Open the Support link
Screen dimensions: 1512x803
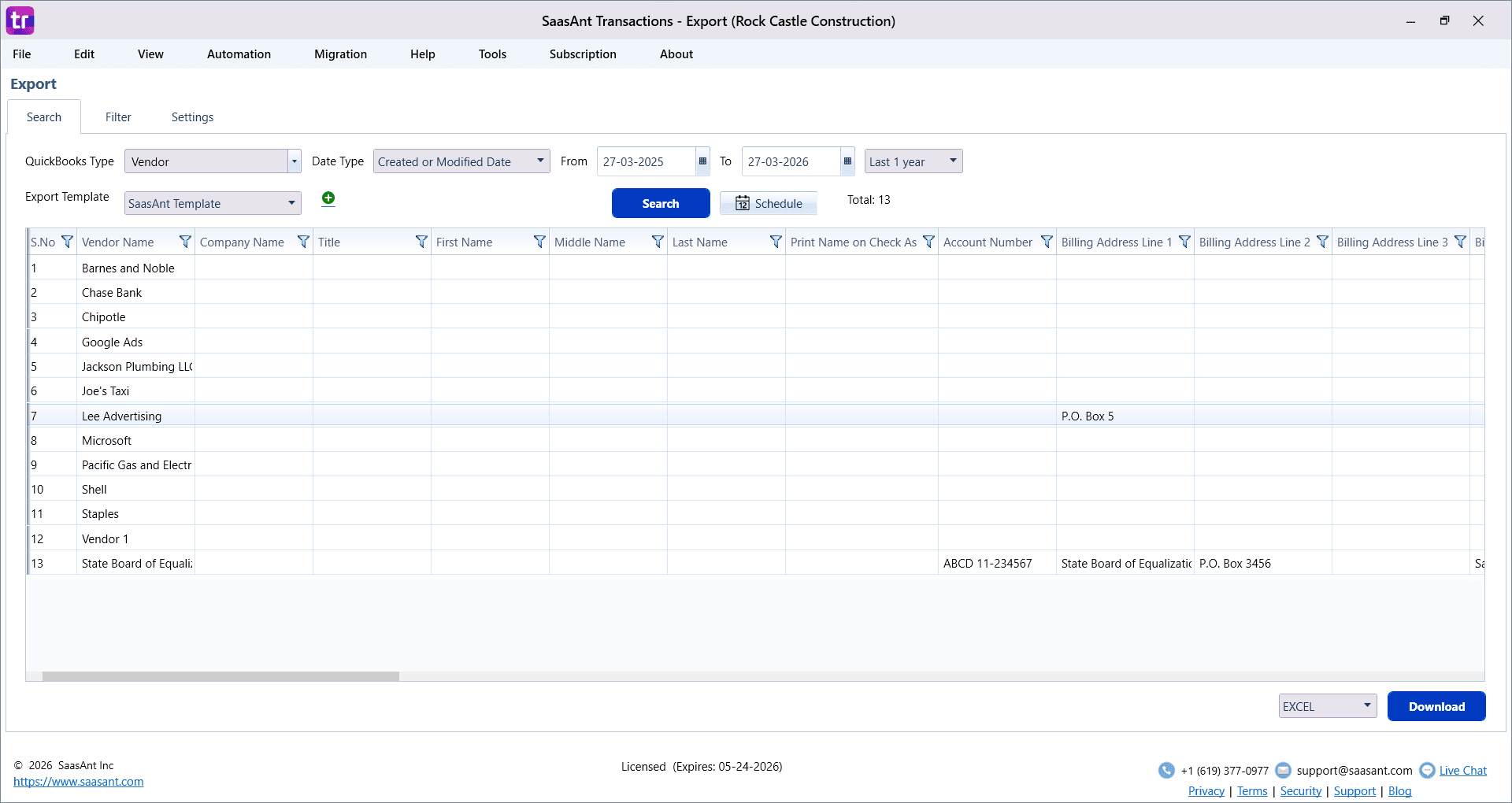click(x=1354, y=791)
